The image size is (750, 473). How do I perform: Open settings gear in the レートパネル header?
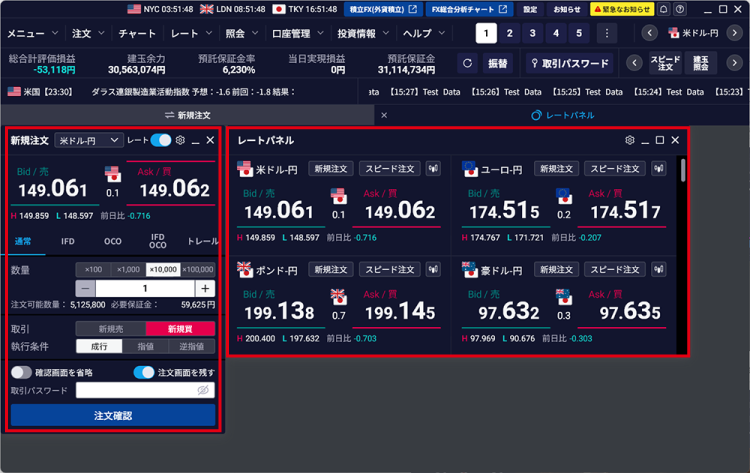pos(629,141)
